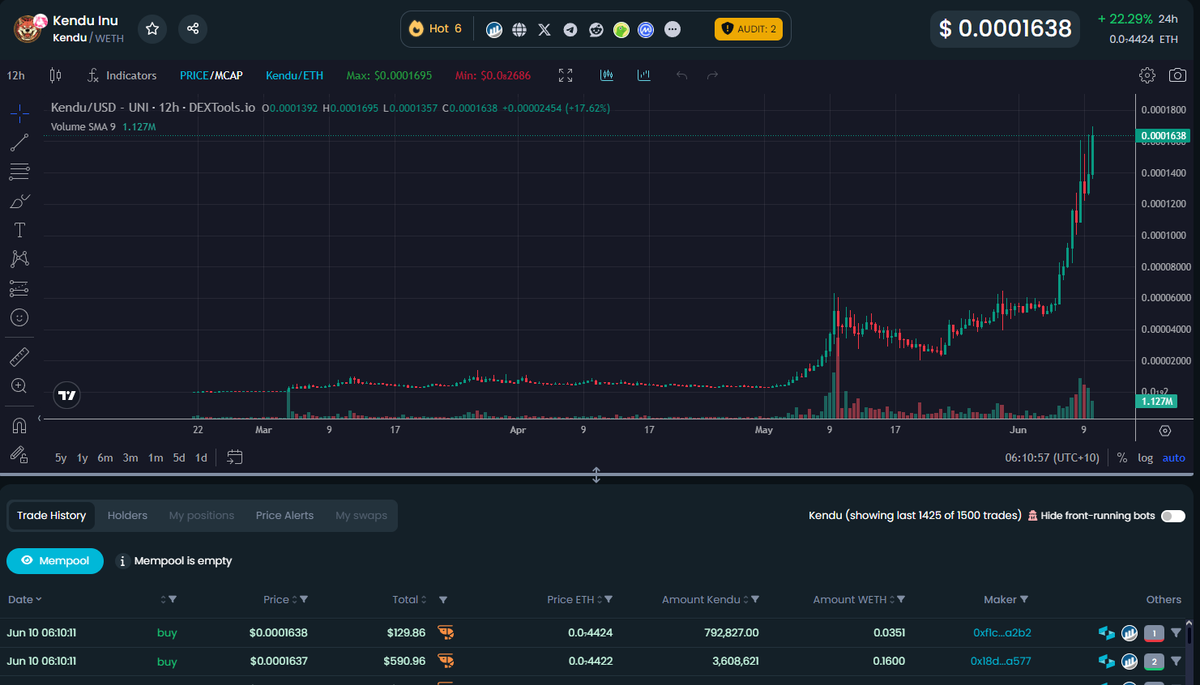
Task: Open chart settings gear
Action: (1147, 75)
